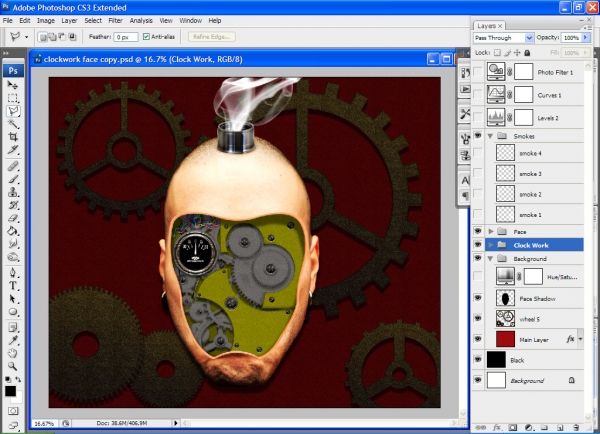Toggle visibility of wheel 5 layer

[x=478, y=318]
